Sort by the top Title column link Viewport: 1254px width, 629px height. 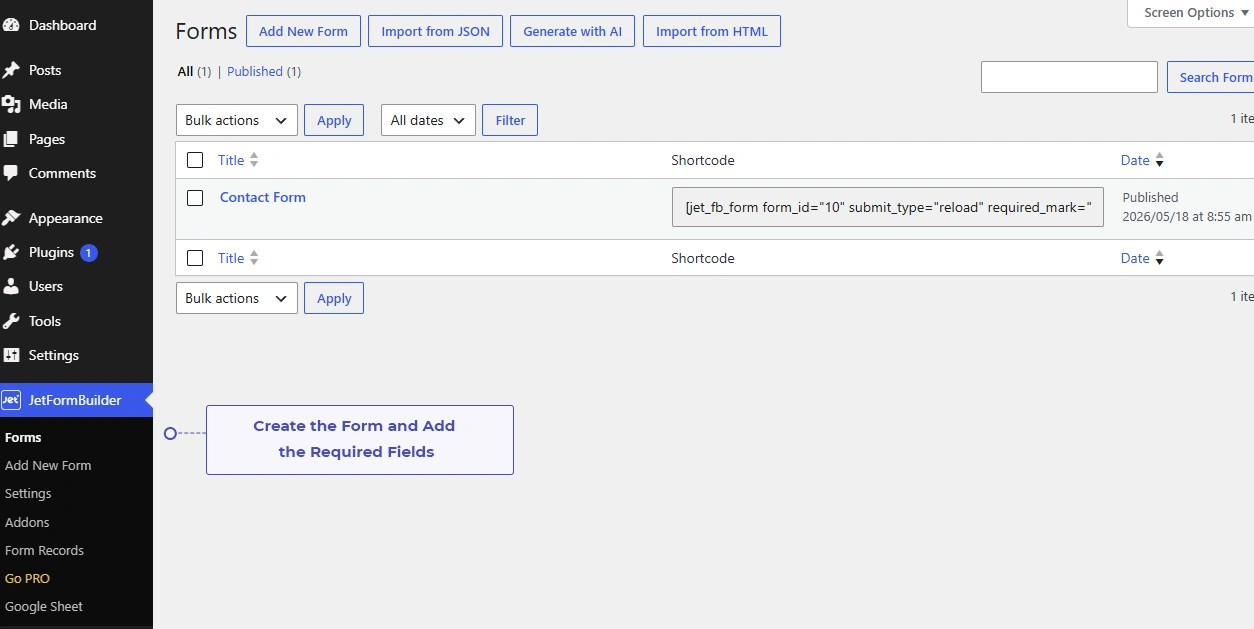point(231,160)
